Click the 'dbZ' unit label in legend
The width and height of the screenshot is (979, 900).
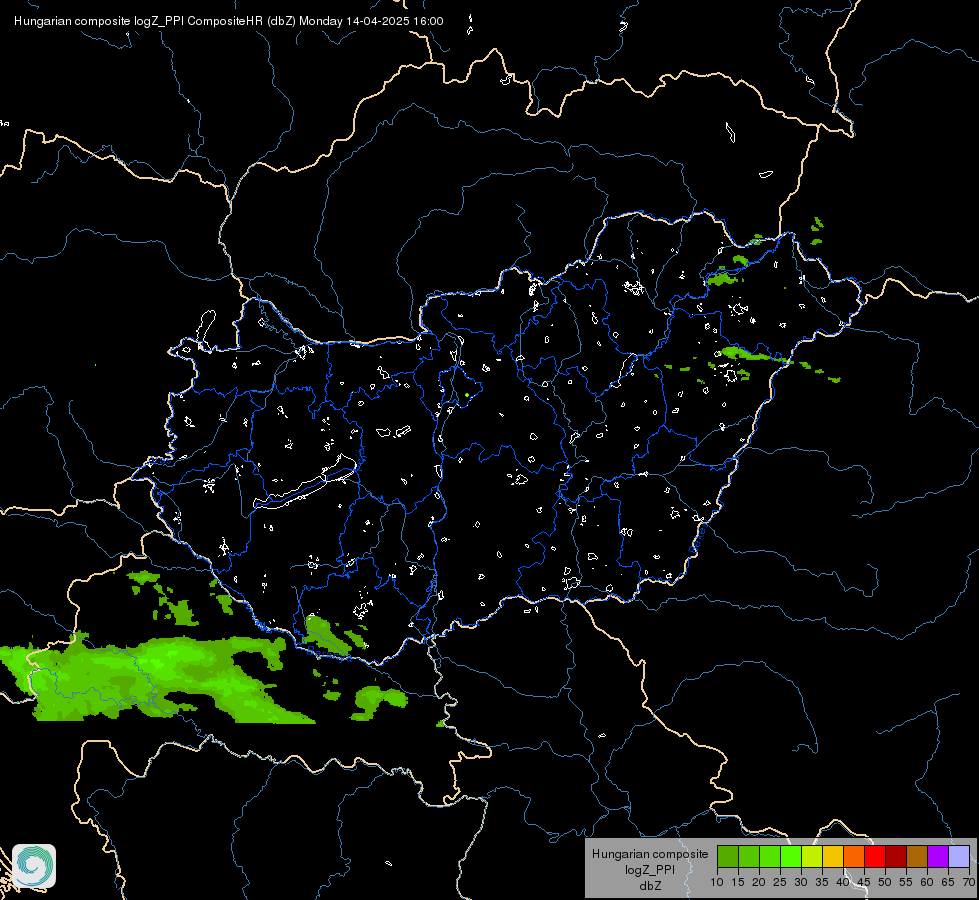pyautogui.click(x=650, y=885)
